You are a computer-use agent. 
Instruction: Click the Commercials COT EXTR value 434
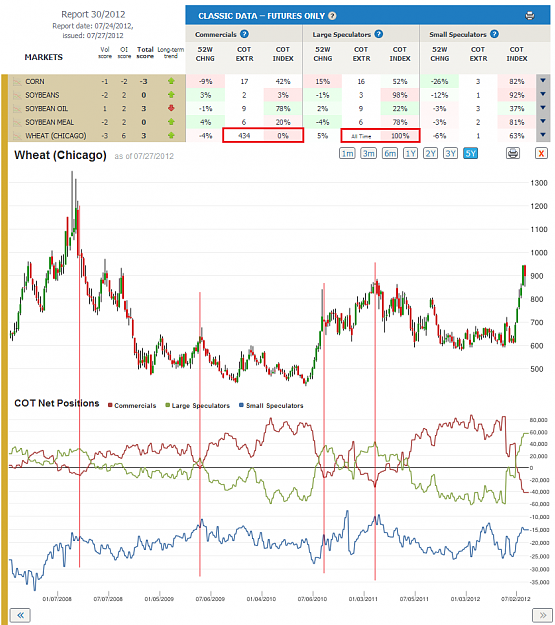(x=244, y=136)
